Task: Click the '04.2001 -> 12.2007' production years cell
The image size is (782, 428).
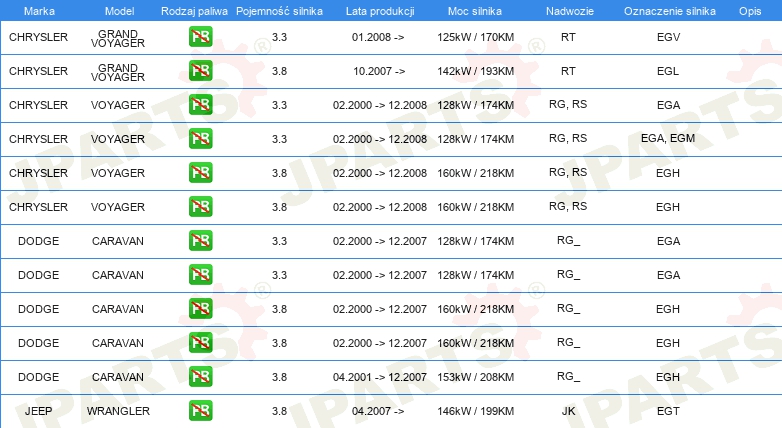Action: (x=380, y=377)
